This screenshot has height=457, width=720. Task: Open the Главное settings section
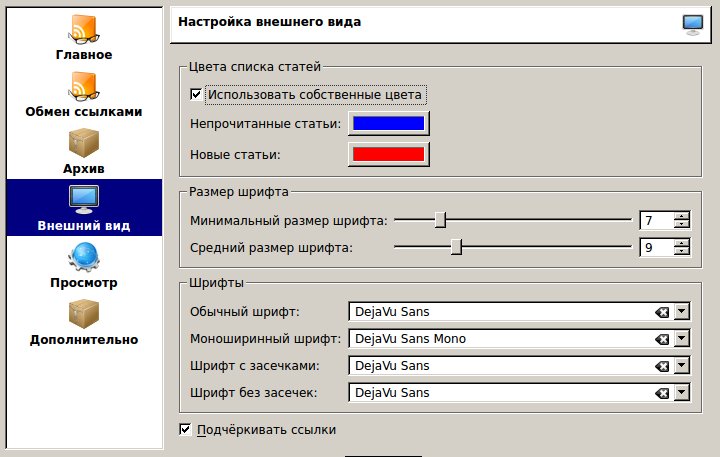pos(84,37)
